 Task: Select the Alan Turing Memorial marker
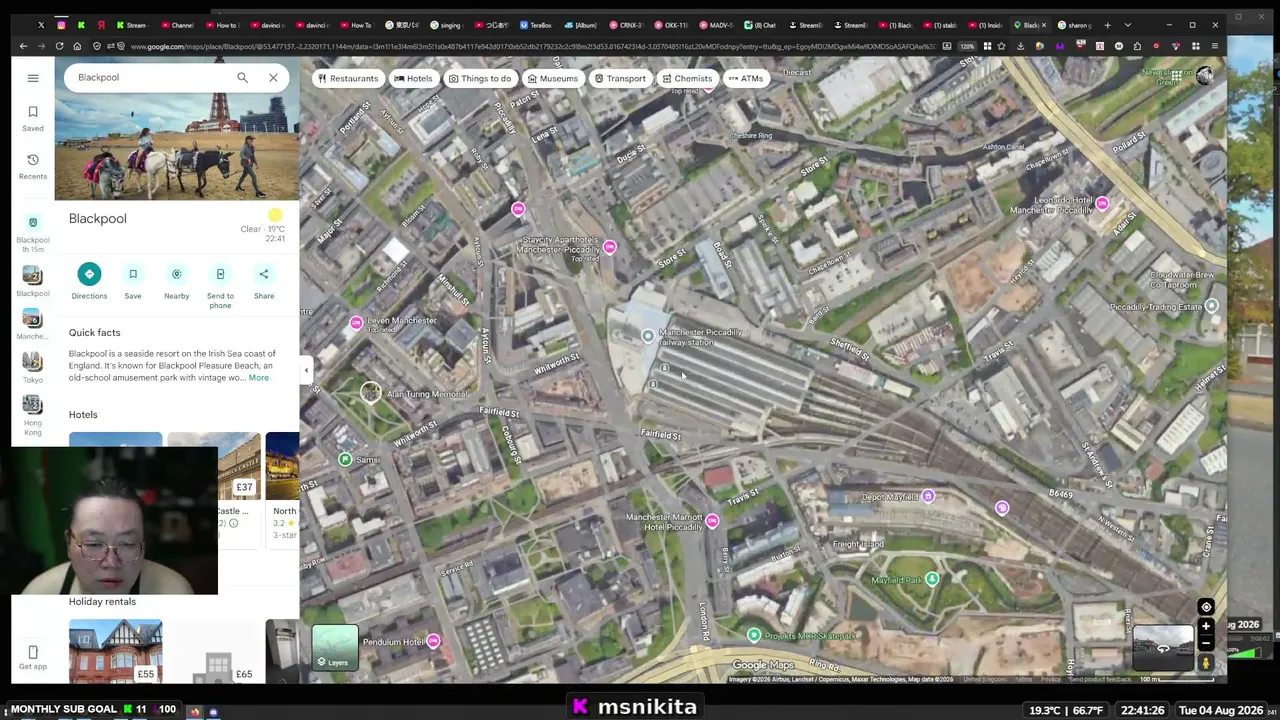click(x=371, y=393)
